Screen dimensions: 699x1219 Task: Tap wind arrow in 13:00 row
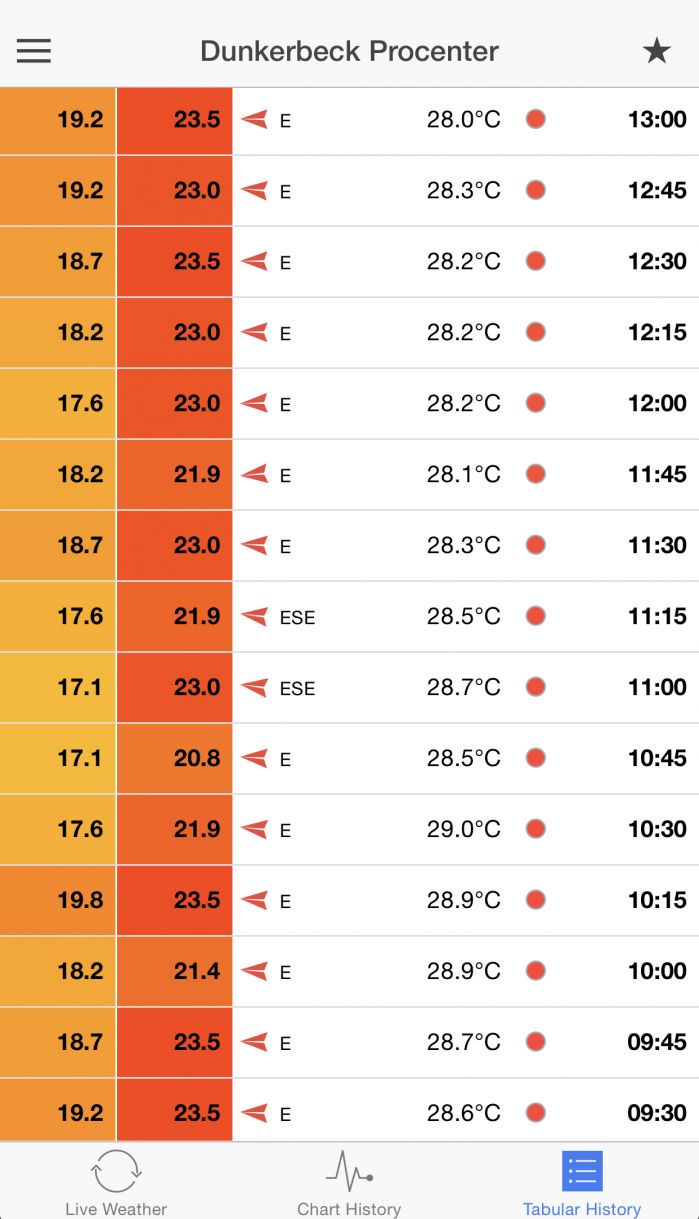(255, 120)
